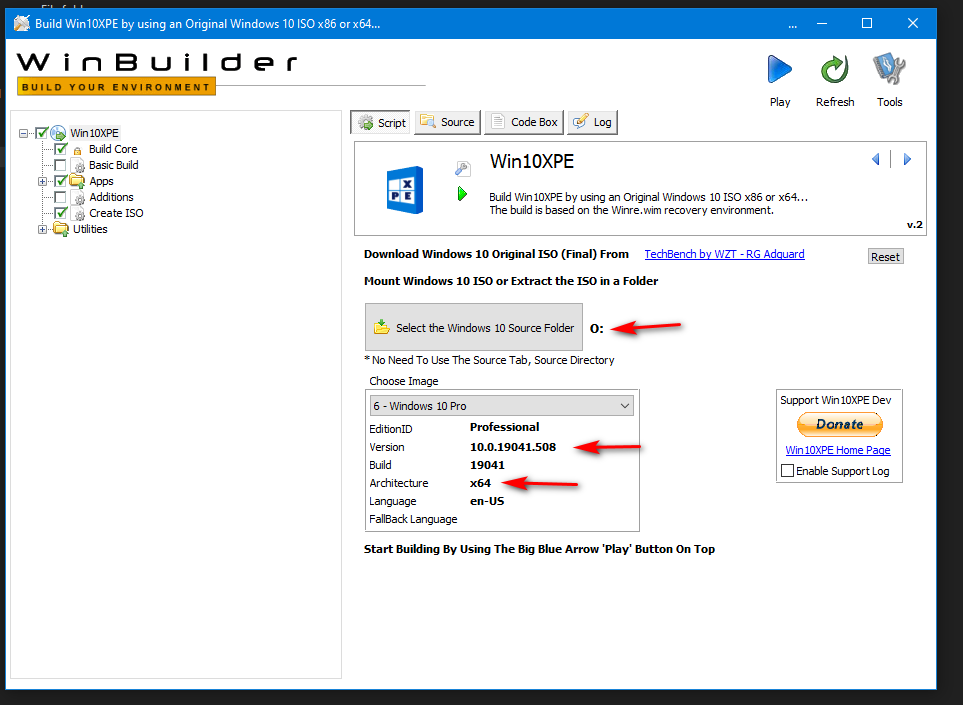
Task: Uncheck the Build Core checkbox
Action: pos(60,149)
